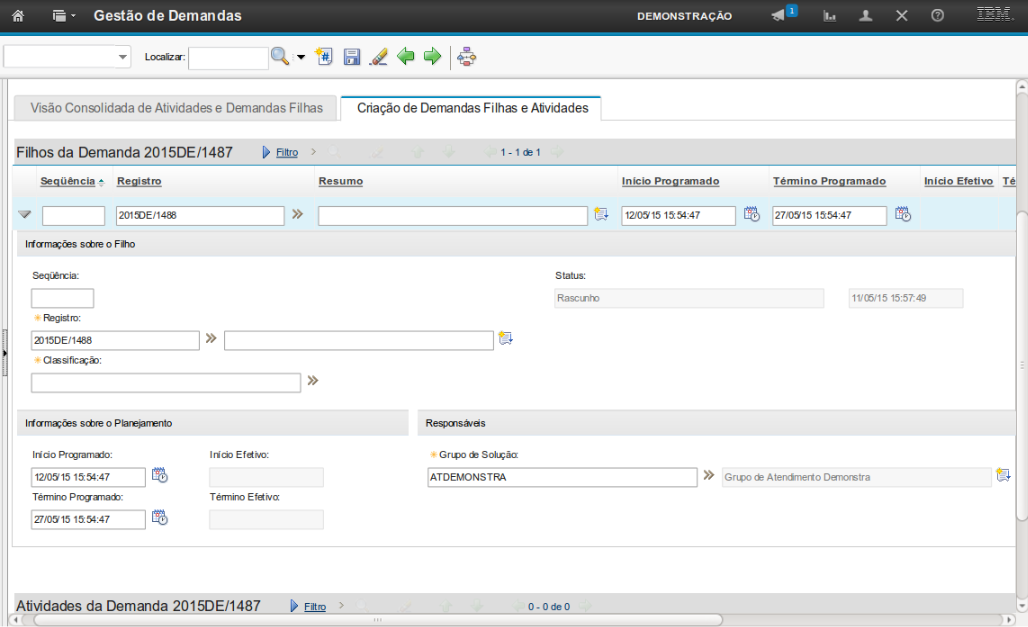Open the bulletin board notifications icon
Image resolution: width=1028 pixels, height=627 pixels.
point(779,16)
